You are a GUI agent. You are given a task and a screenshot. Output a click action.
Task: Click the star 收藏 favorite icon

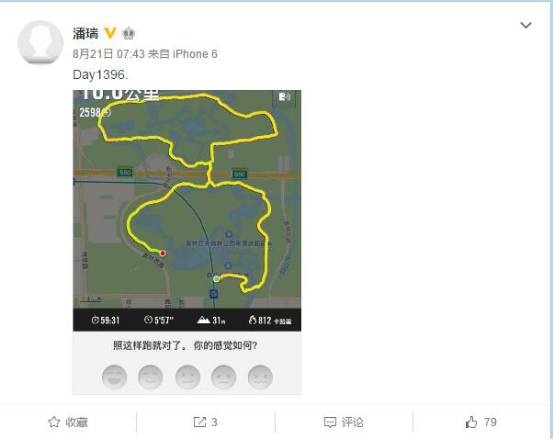pyautogui.click(x=54, y=422)
